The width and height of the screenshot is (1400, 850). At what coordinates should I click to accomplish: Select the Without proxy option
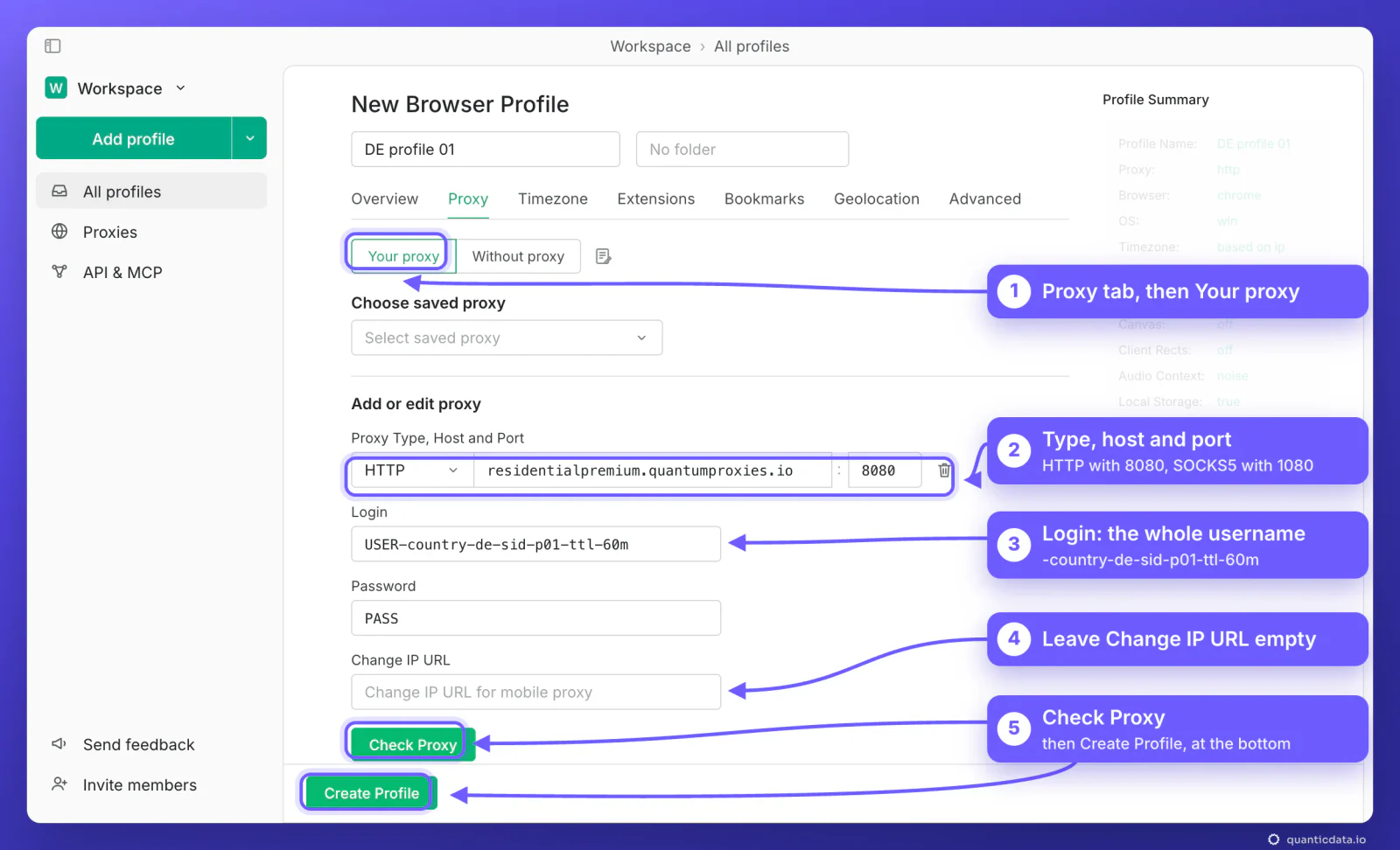click(518, 256)
